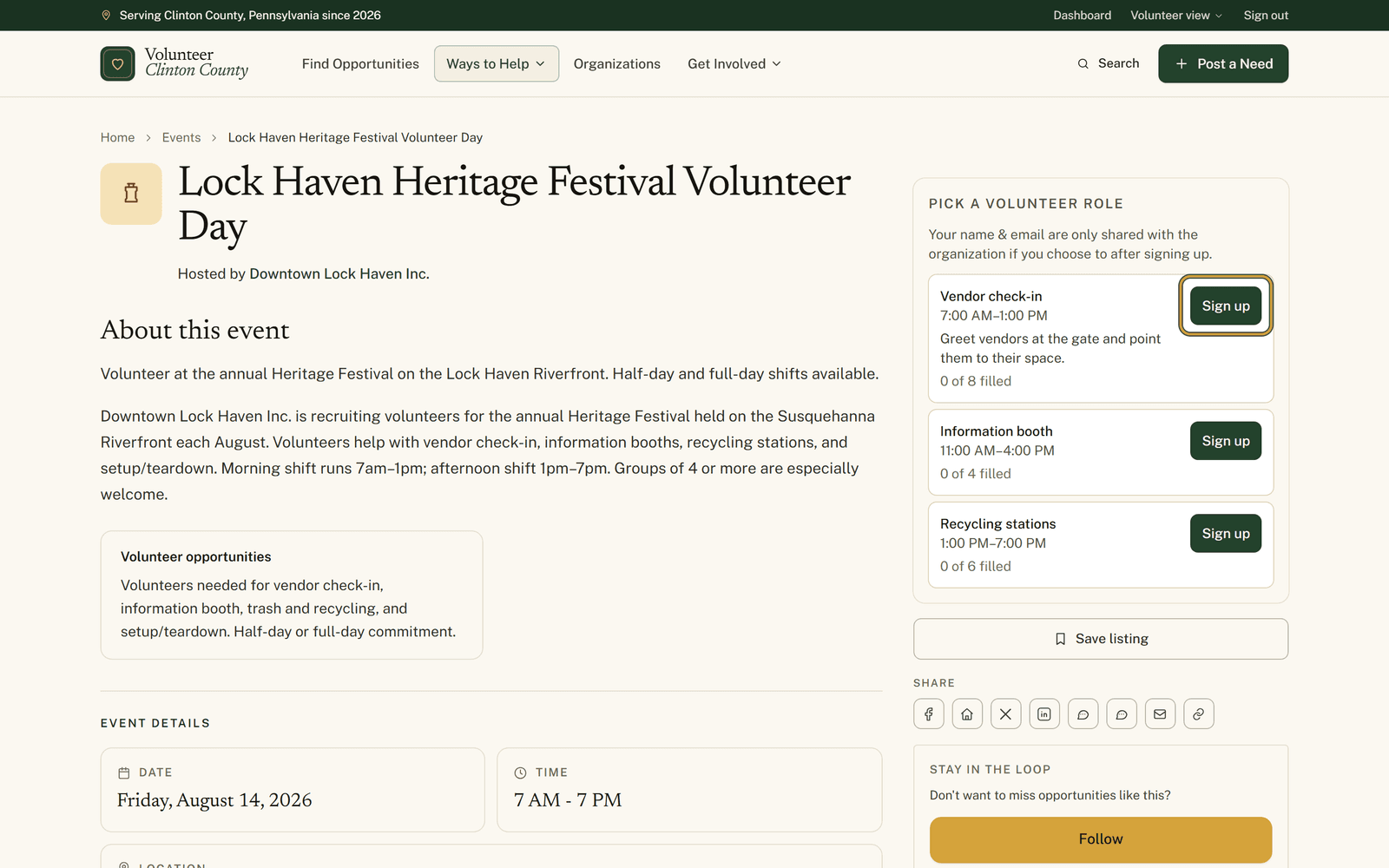Go to Home breadcrumb

click(x=117, y=137)
